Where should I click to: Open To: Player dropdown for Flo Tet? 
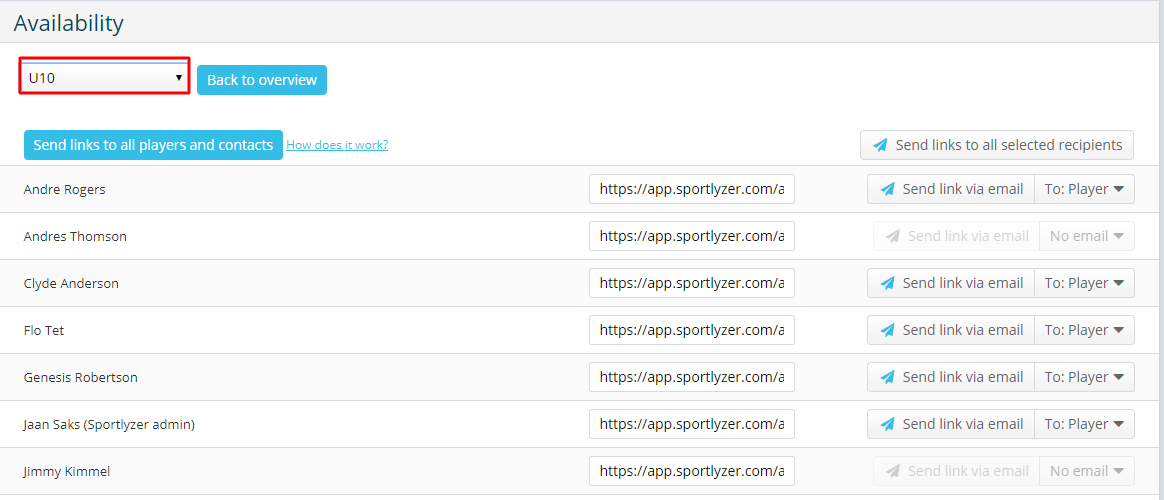[1084, 330]
